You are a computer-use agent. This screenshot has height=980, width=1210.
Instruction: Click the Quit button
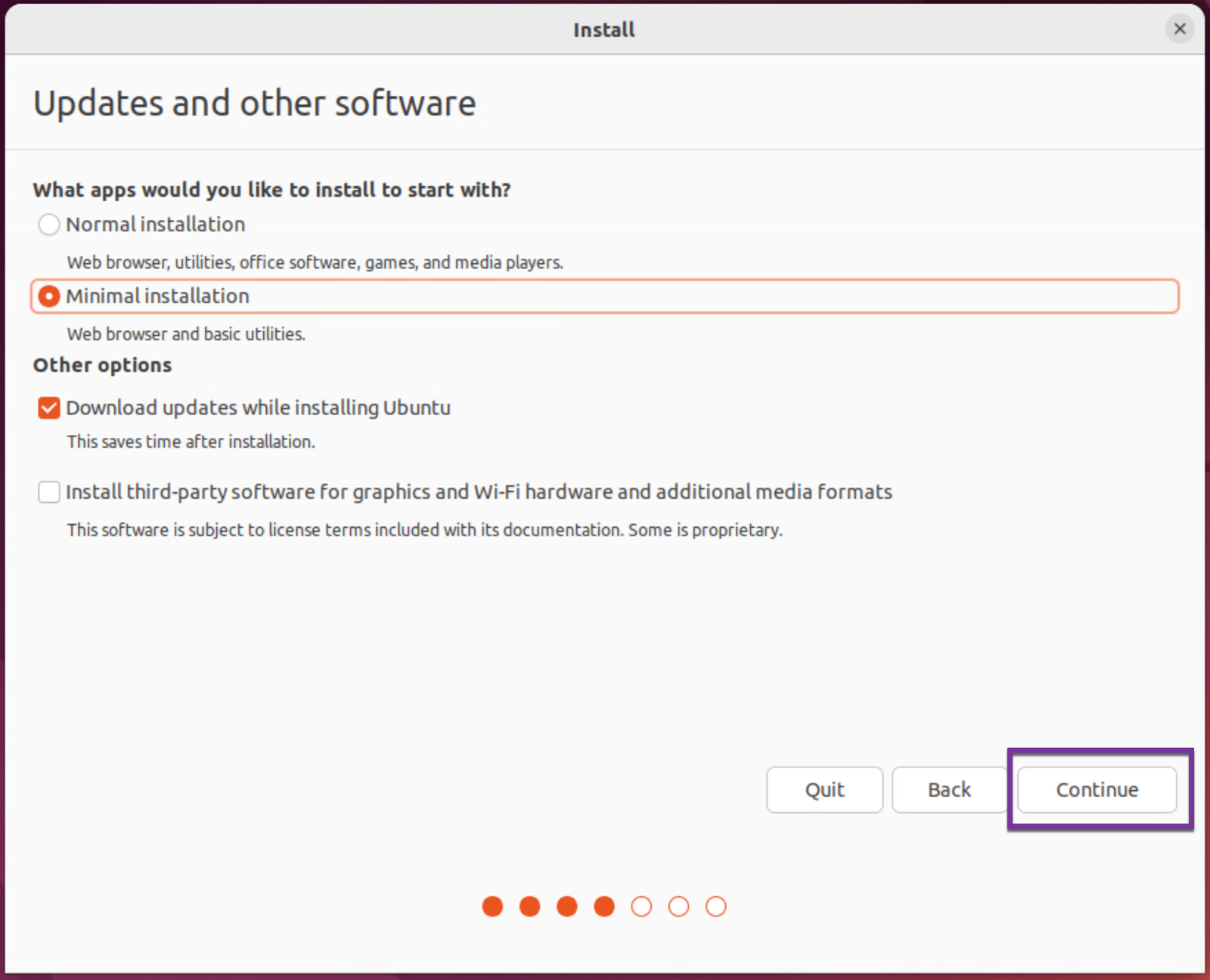tap(824, 789)
